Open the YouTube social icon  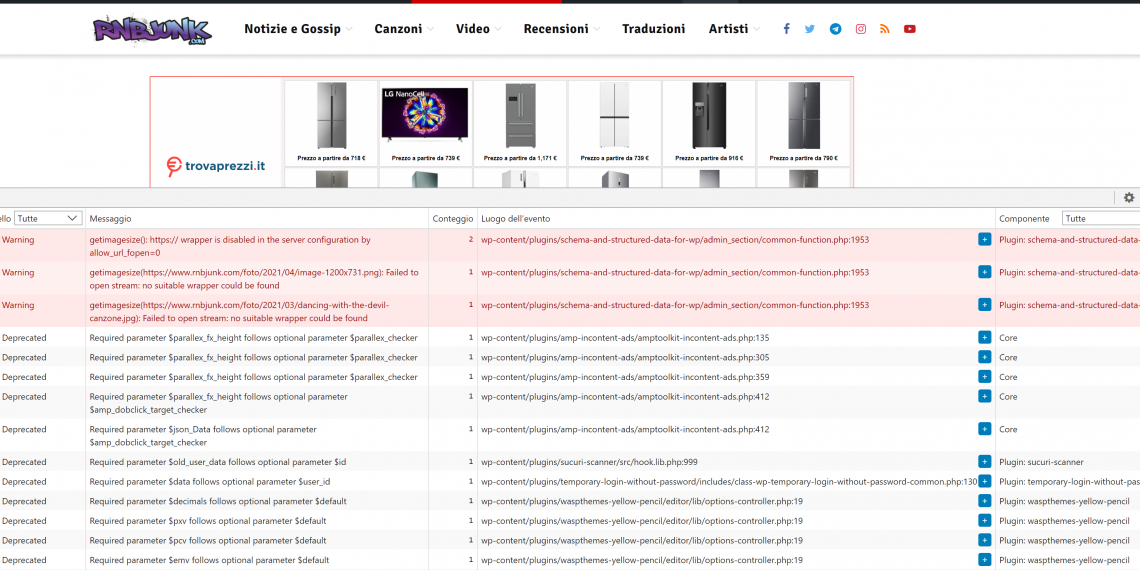(x=910, y=29)
